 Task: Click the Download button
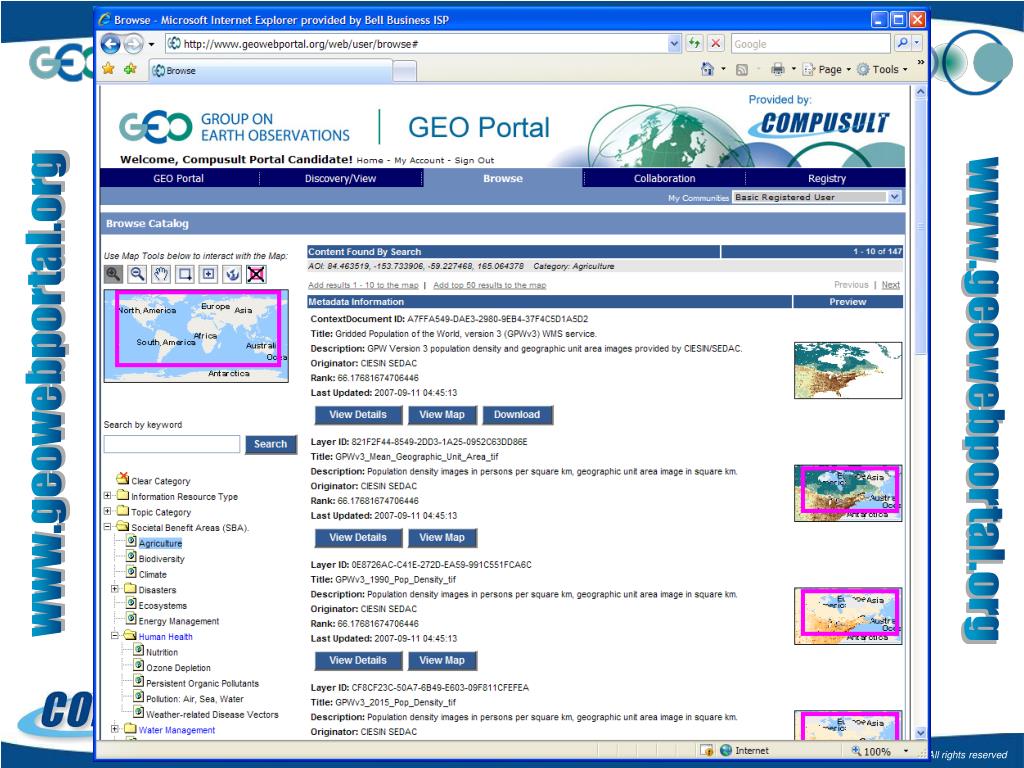(517, 415)
